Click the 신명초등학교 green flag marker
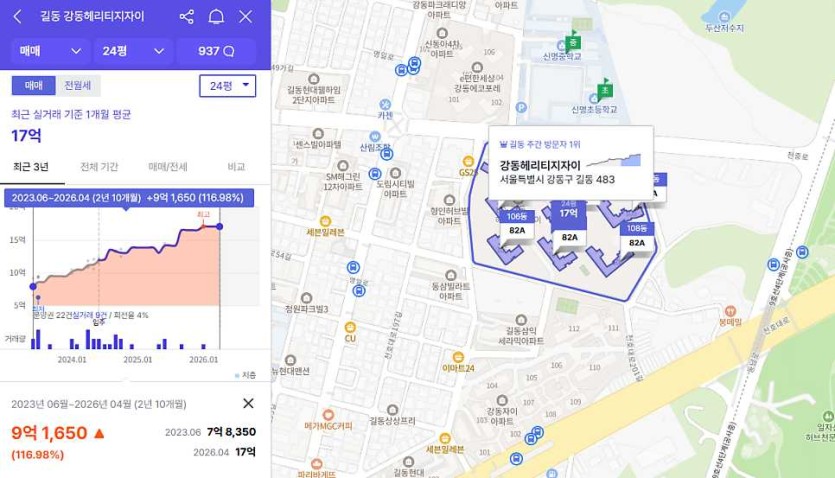 605,90
